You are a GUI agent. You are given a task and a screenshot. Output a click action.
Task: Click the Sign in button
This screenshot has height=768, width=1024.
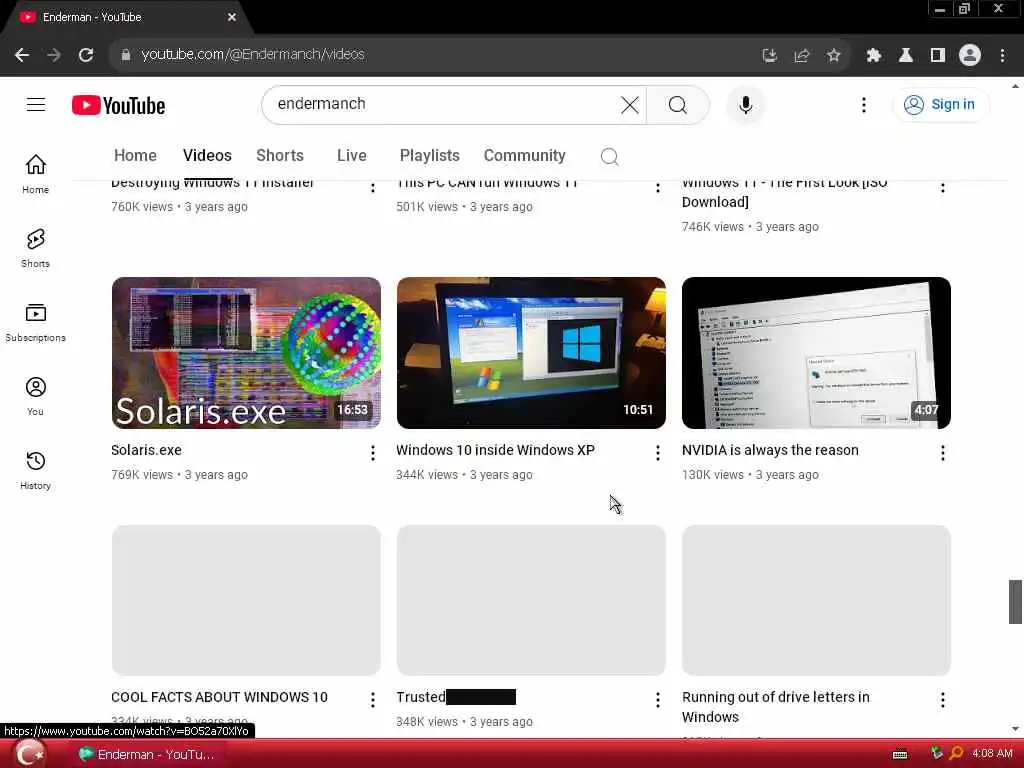(x=940, y=104)
